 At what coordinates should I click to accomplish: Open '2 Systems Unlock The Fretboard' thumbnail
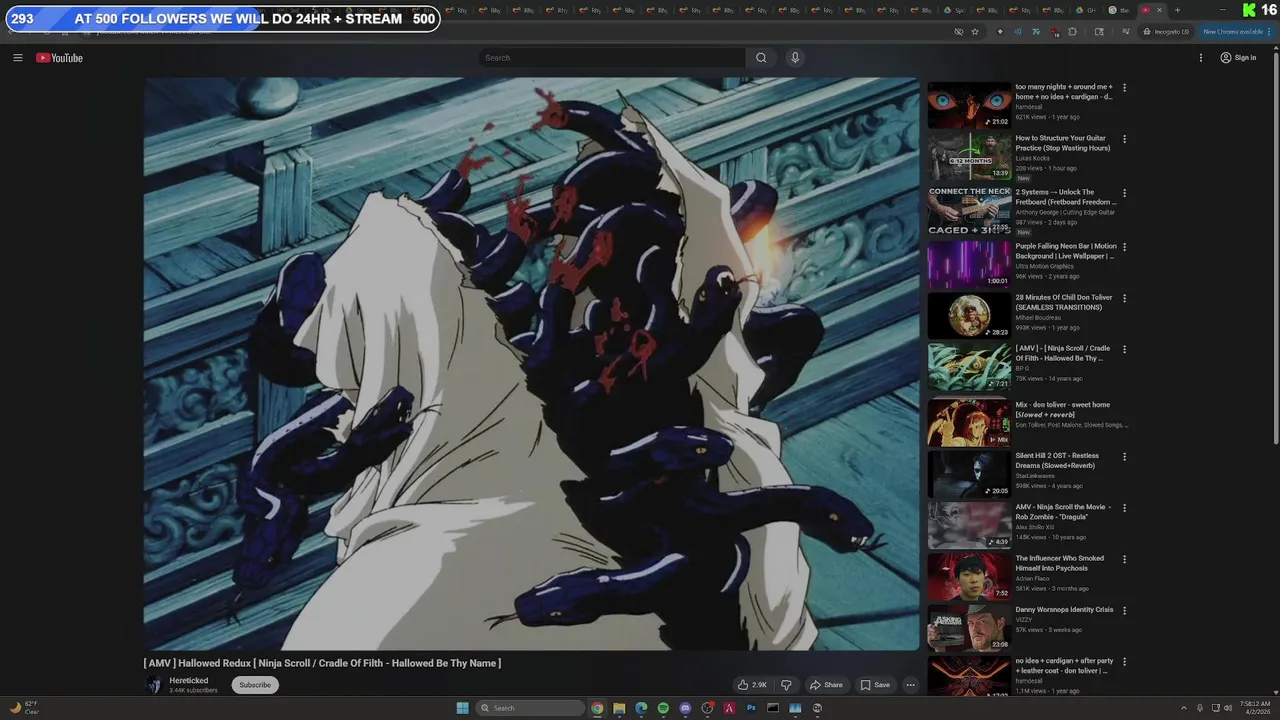point(969,210)
